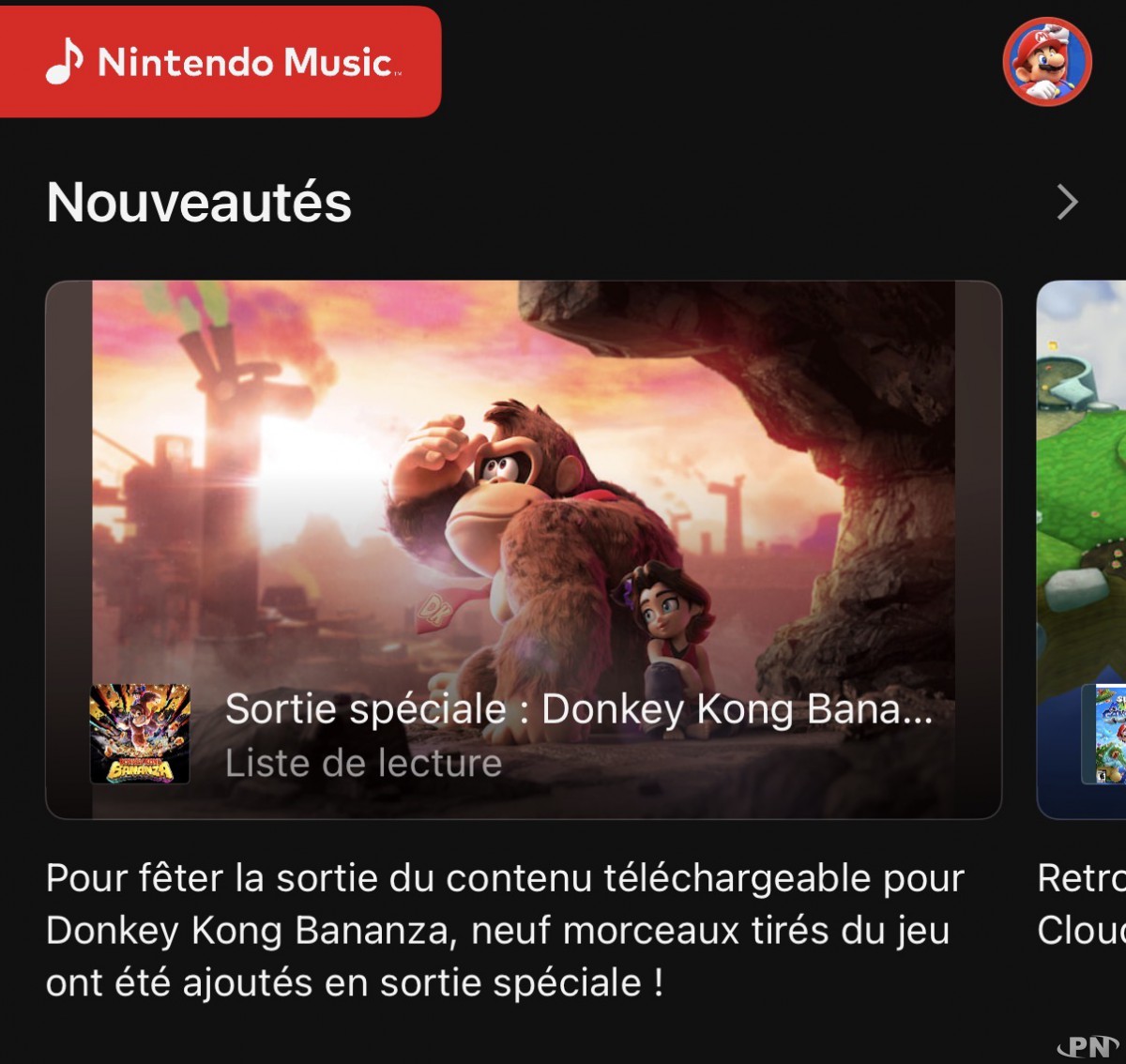
Task: Select the Liste de lecture subtitle
Action: [x=363, y=763]
